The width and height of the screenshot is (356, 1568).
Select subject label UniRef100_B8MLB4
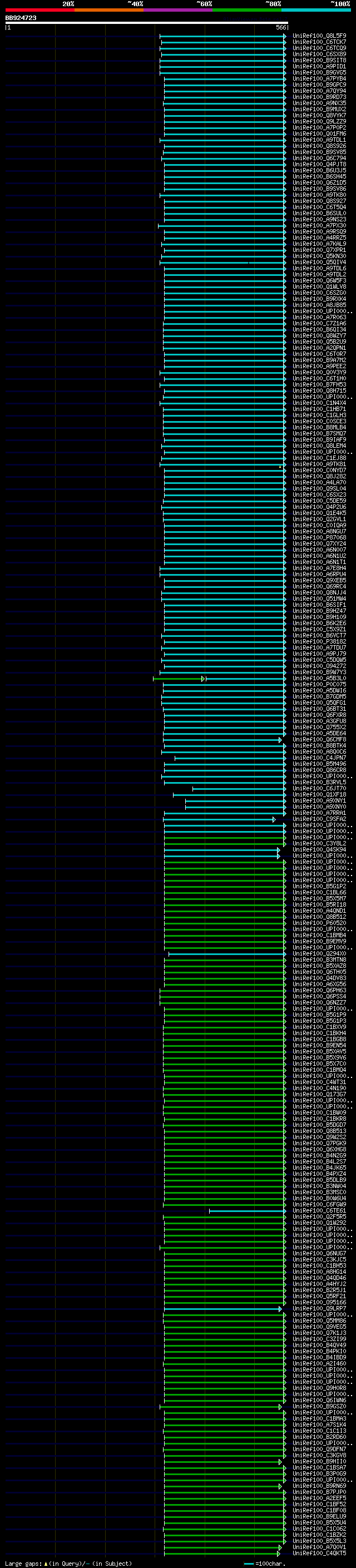pyautogui.click(x=319, y=427)
